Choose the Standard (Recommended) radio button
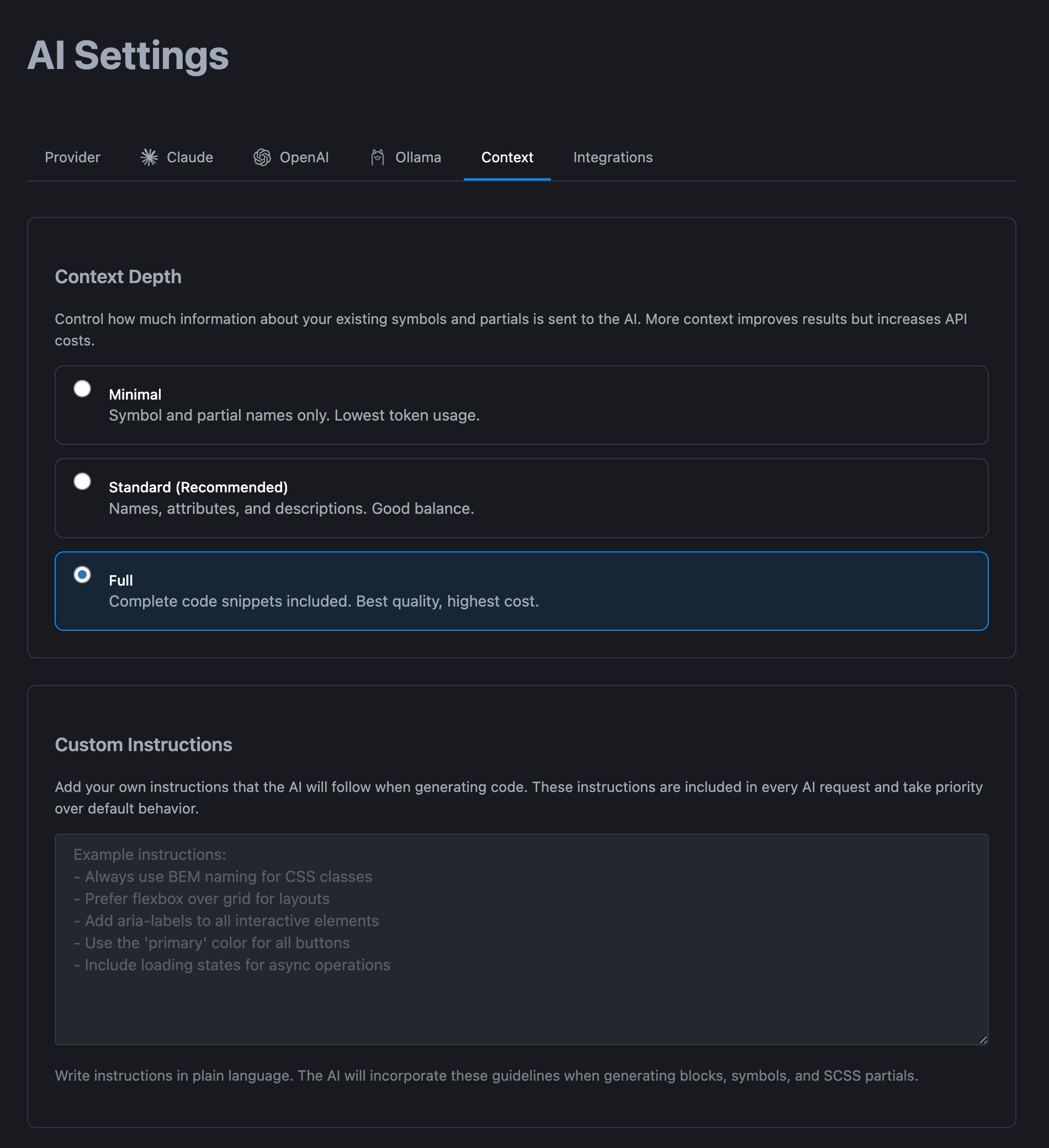The image size is (1049, 1148). (83, 482)
